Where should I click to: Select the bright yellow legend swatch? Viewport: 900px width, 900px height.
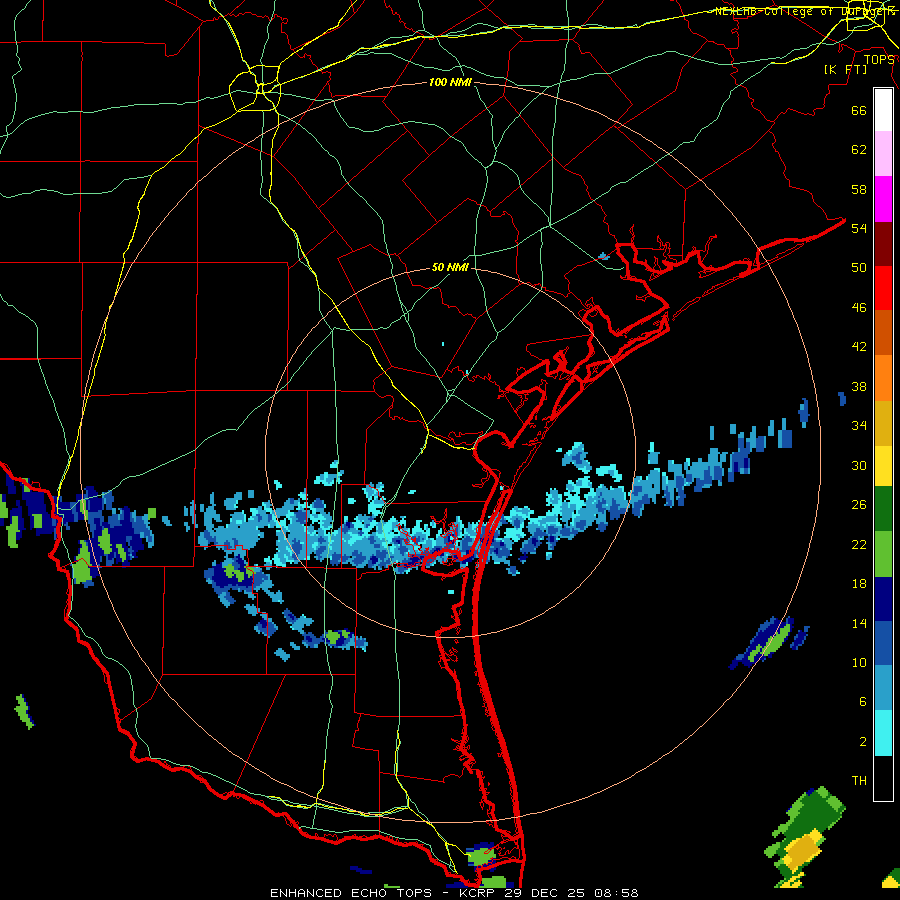pyautogui.click(x=883, y=466)
